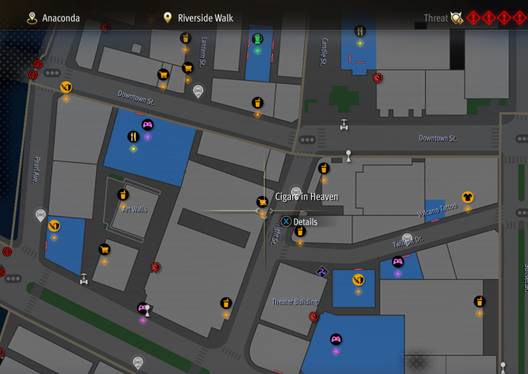The height and width of the screenshot is (374, 528).
Task: Click the red marker right of Carole St.
Action: (x=378, y=78)
